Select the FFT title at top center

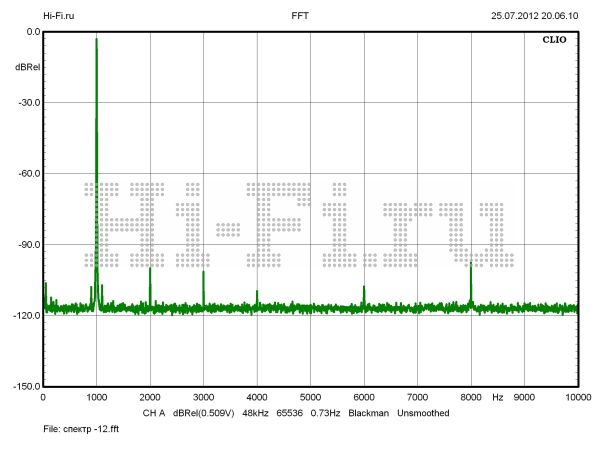tap(300, 16)
